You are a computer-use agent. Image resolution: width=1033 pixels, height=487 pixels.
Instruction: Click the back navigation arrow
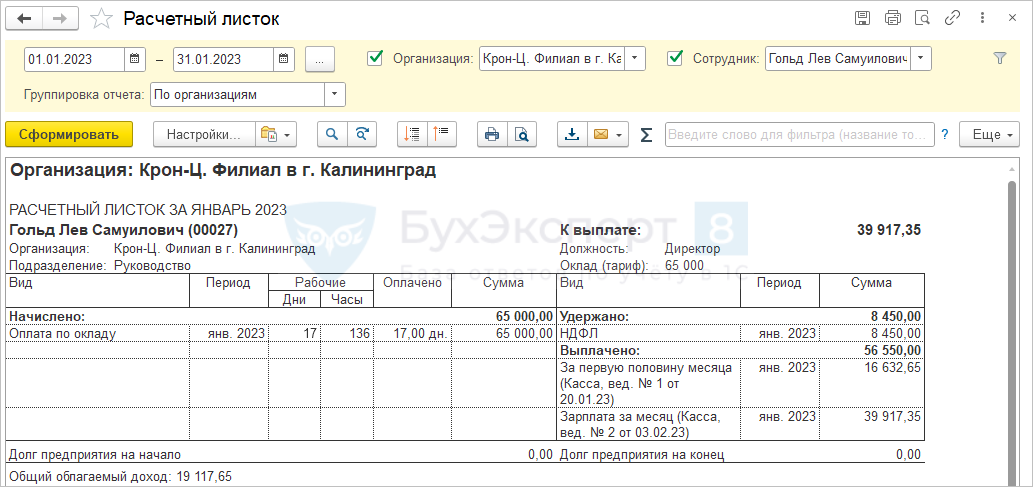(x=25, y=19)
